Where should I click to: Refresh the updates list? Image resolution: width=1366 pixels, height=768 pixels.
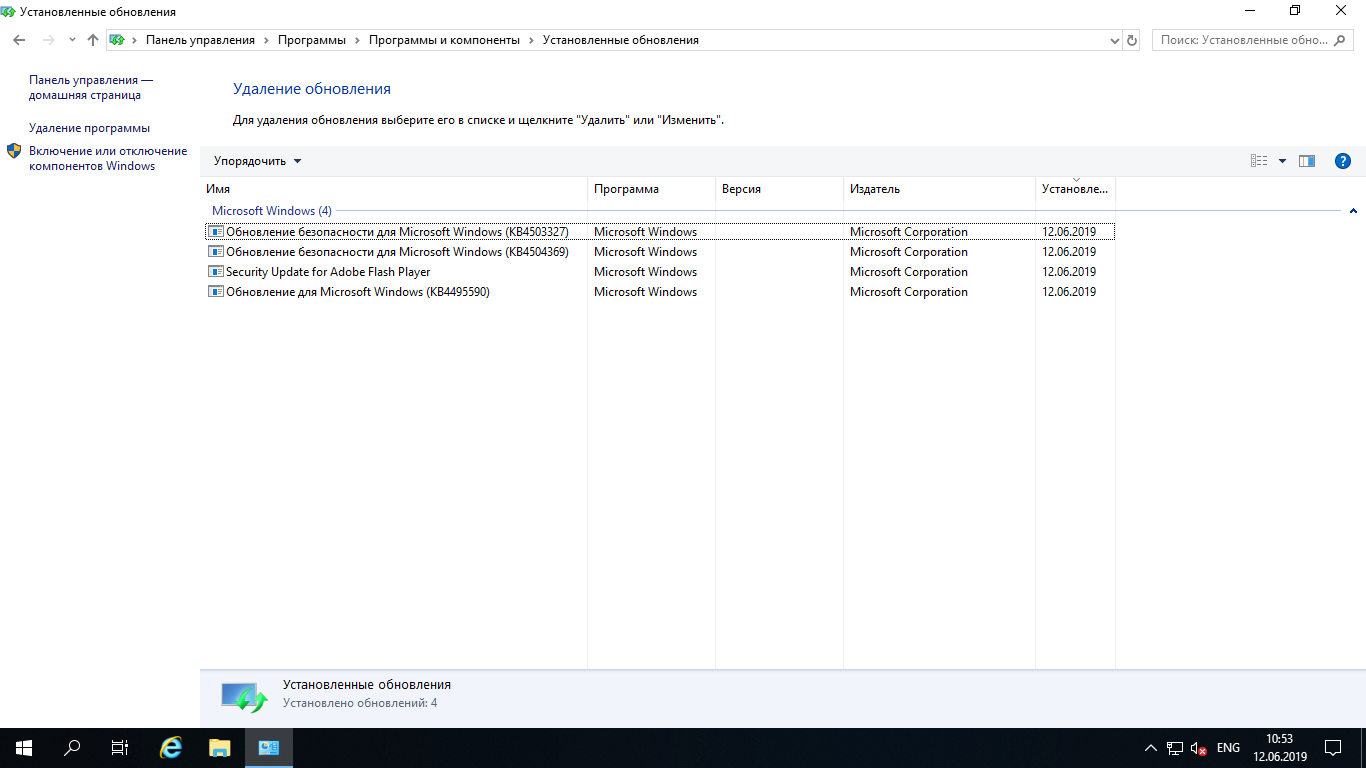1132,40
